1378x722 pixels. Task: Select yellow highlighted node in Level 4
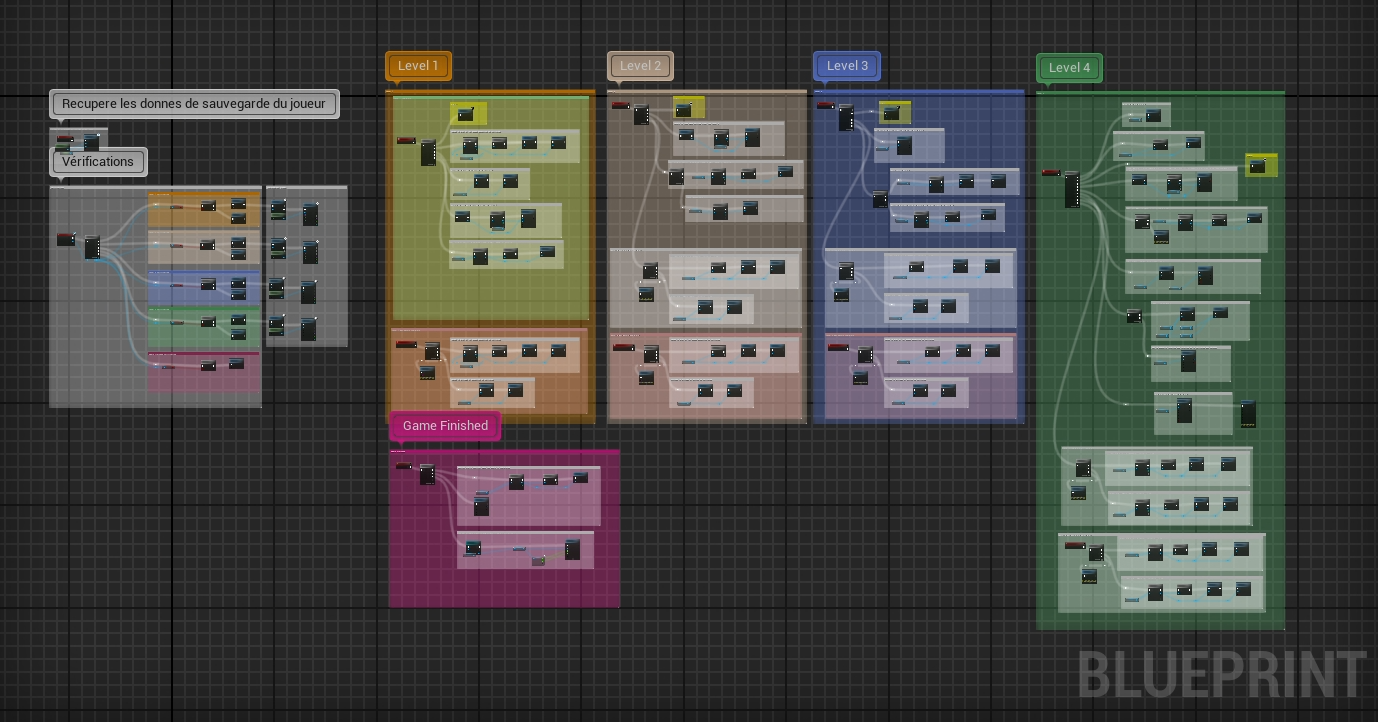coord(1260,165)
